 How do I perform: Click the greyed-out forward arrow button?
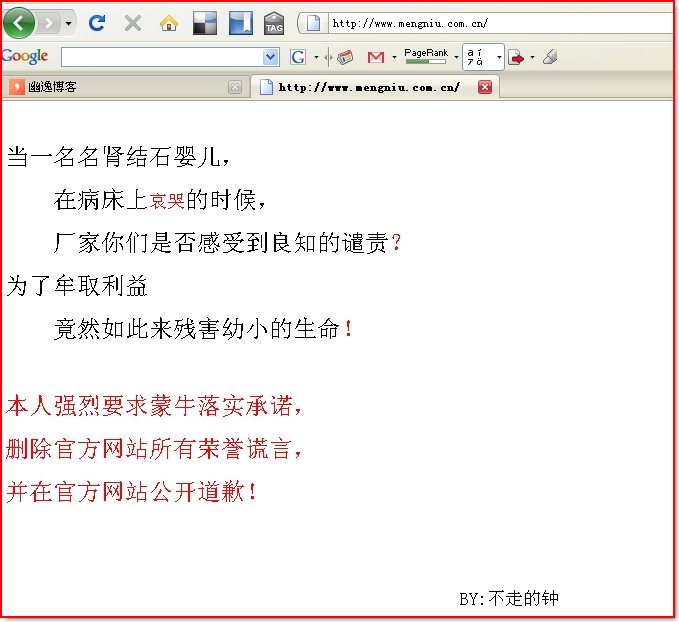[49, 23]
